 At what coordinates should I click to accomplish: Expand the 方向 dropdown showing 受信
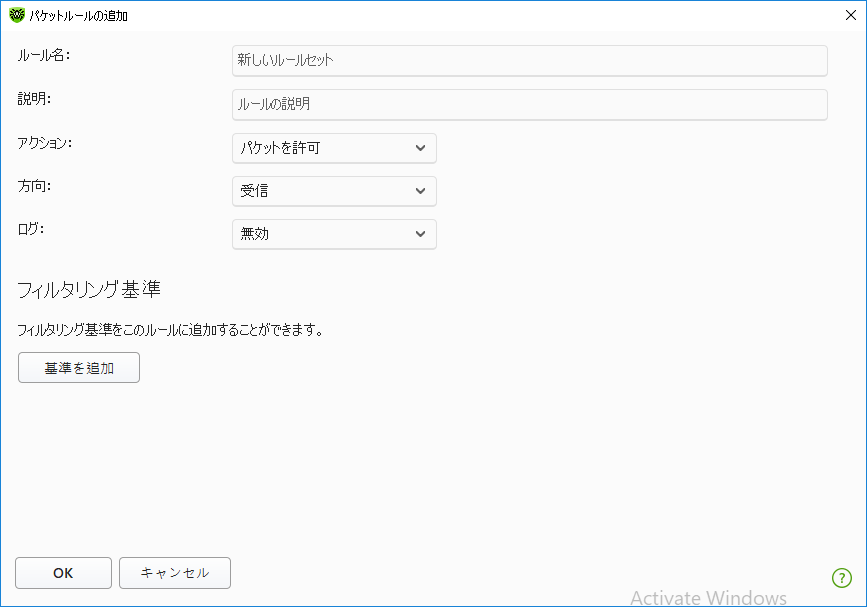334,191
